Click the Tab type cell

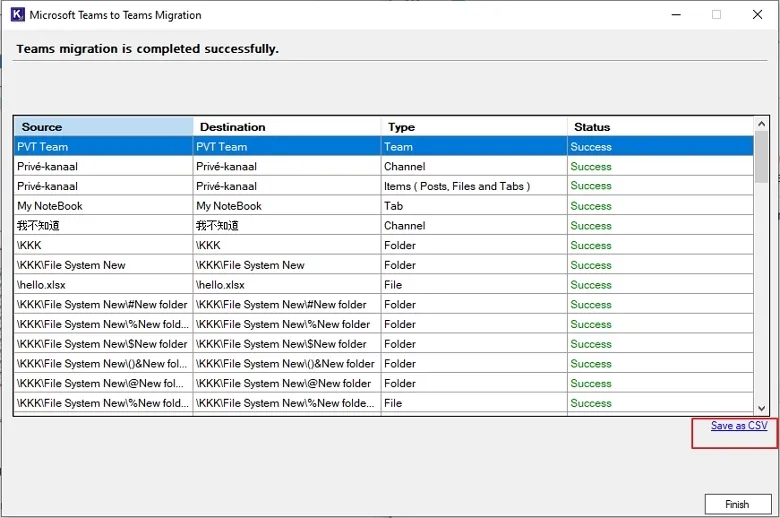[x=474, y=206]
